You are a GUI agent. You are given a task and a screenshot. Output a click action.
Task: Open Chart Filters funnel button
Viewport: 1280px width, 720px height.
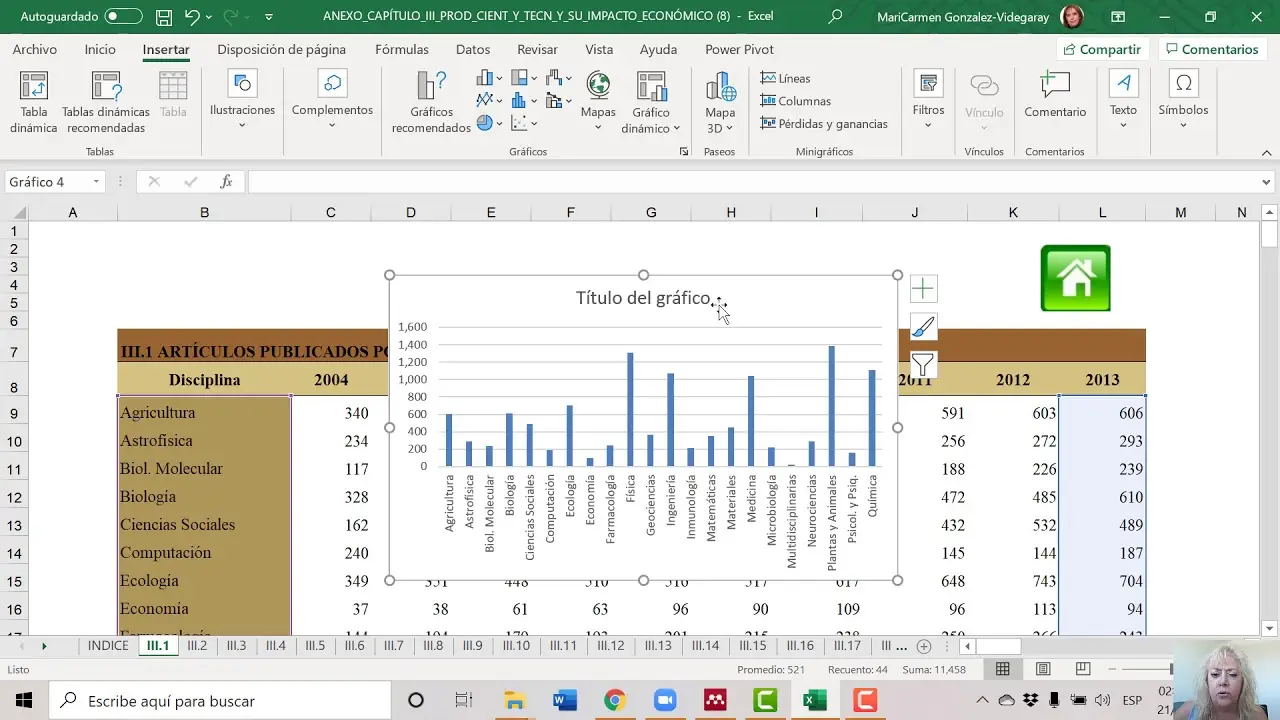point(922,365)
